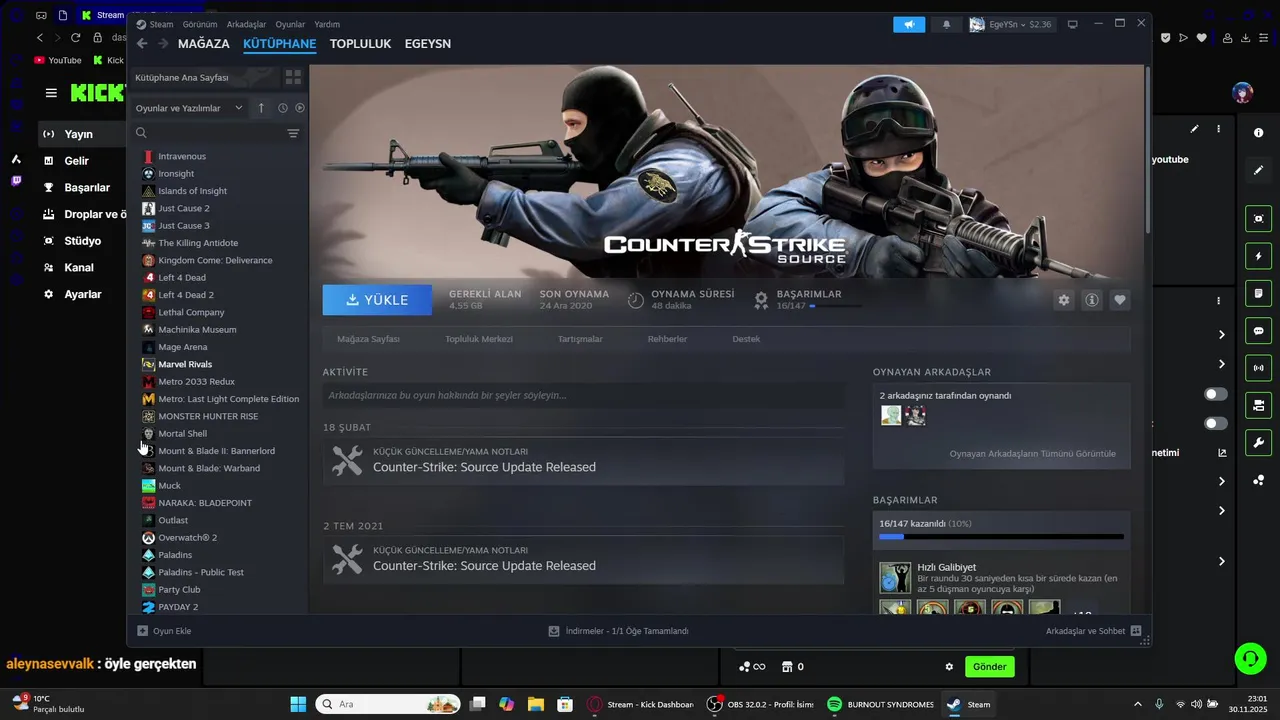Switch Steam to Big Picture mode icon
The height and width of the screenshot is (720, 1280).
[x=1073, y=24]
